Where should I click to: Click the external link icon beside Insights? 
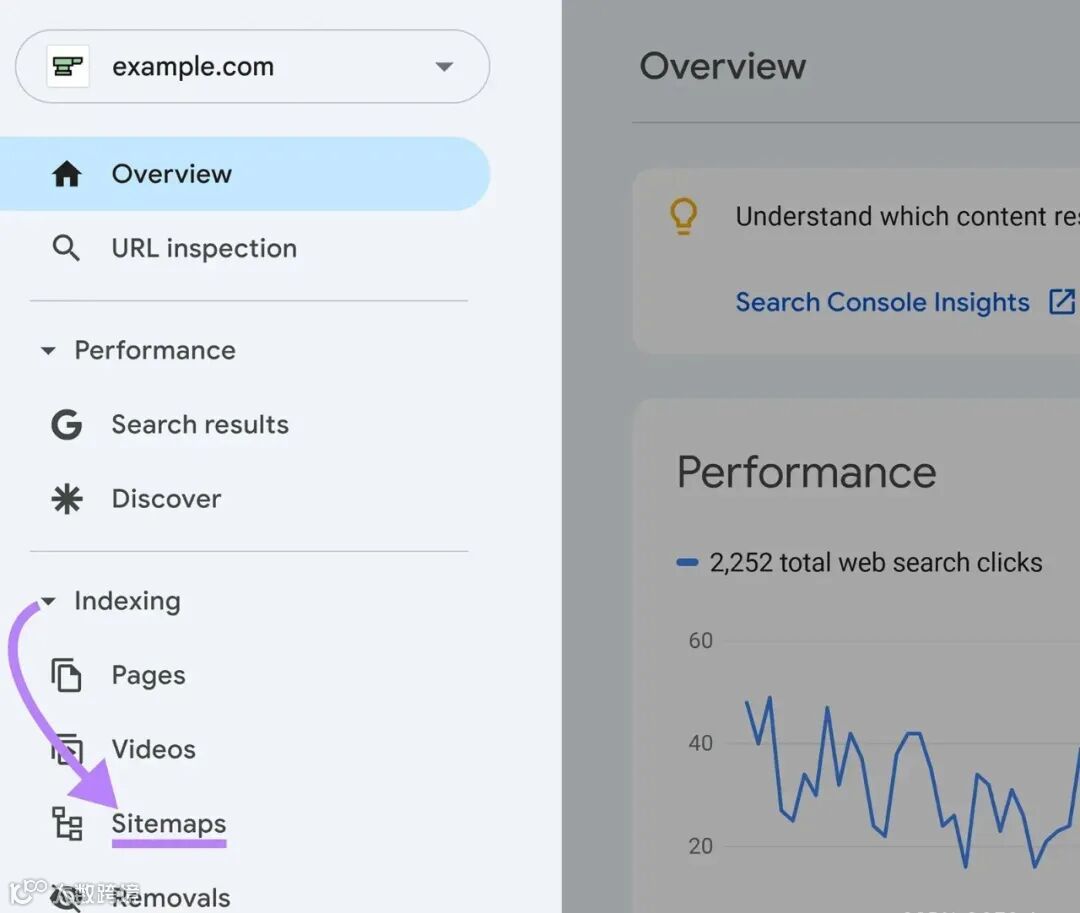1061,302
